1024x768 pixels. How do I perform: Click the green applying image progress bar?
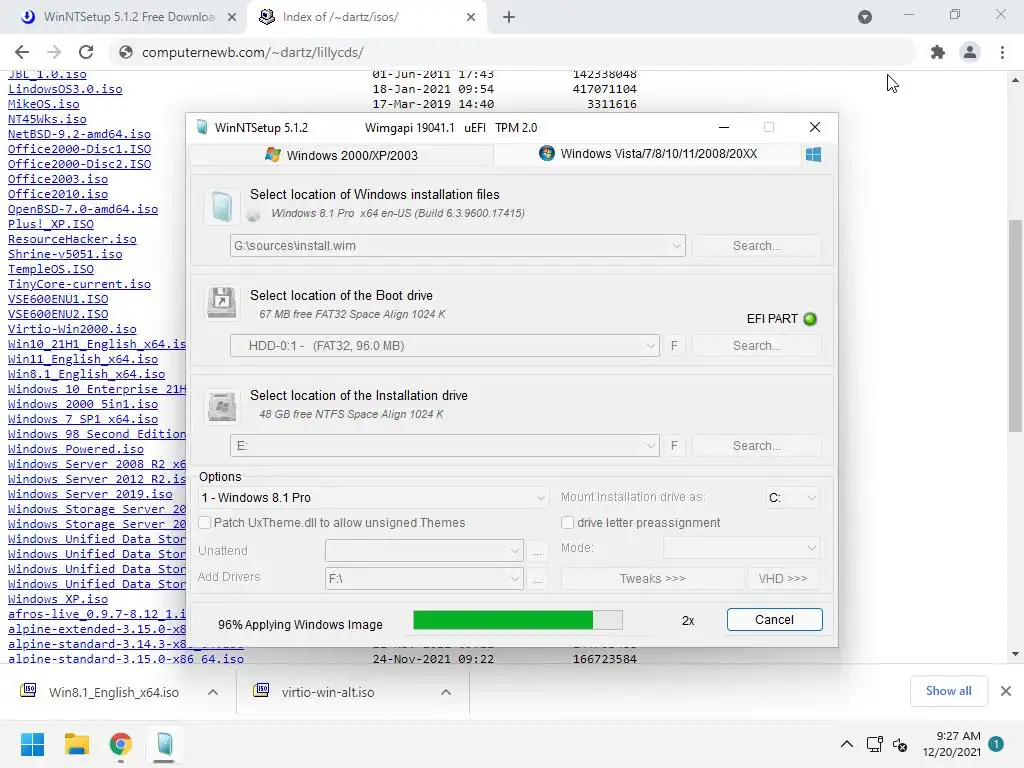[x=518, y=620]
